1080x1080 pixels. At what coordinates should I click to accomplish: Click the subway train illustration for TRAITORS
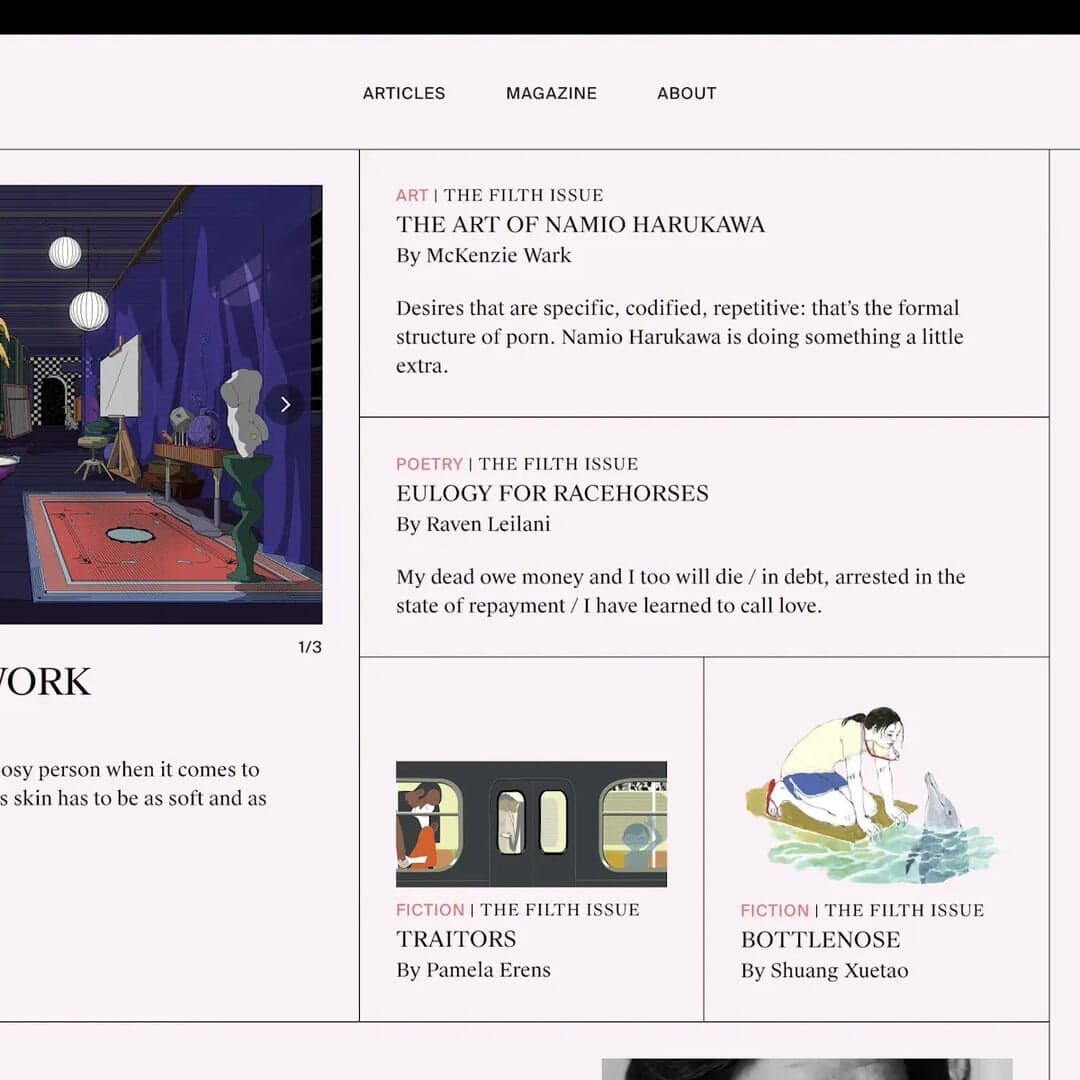531,824
